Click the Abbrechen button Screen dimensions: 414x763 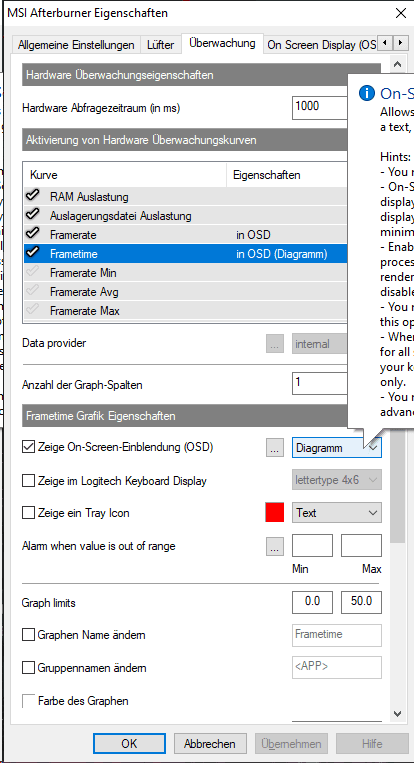click(x=210, y=744)
